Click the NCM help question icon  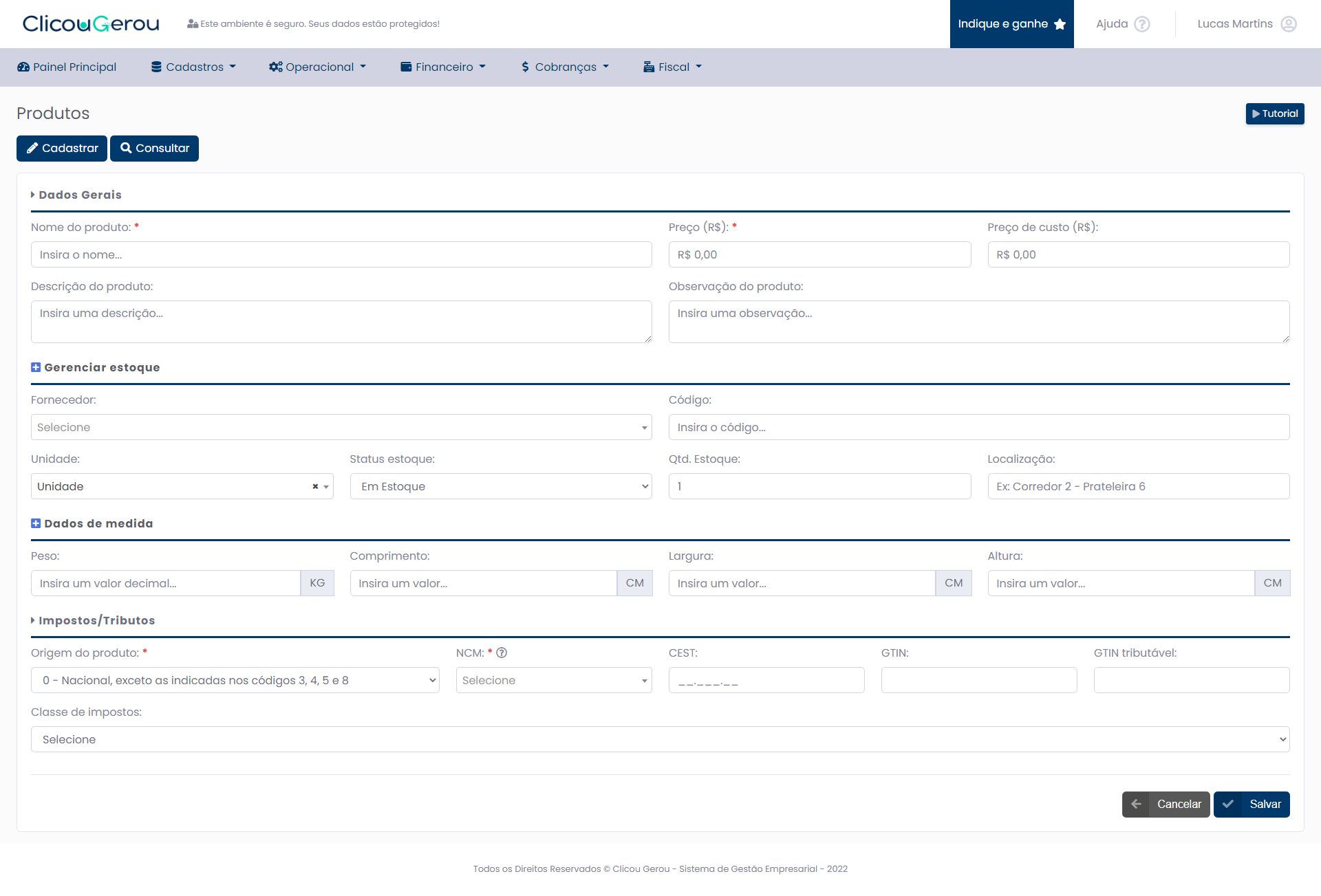[502, 653]
